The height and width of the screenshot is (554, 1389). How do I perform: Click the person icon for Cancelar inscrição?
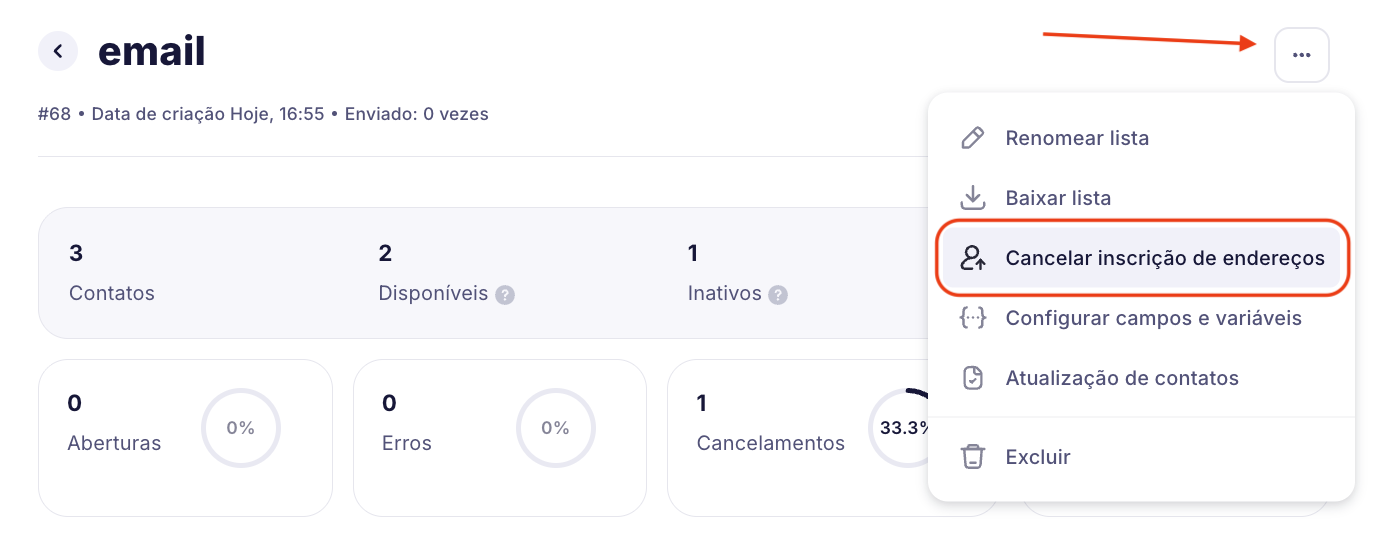[x=972, y=258]
